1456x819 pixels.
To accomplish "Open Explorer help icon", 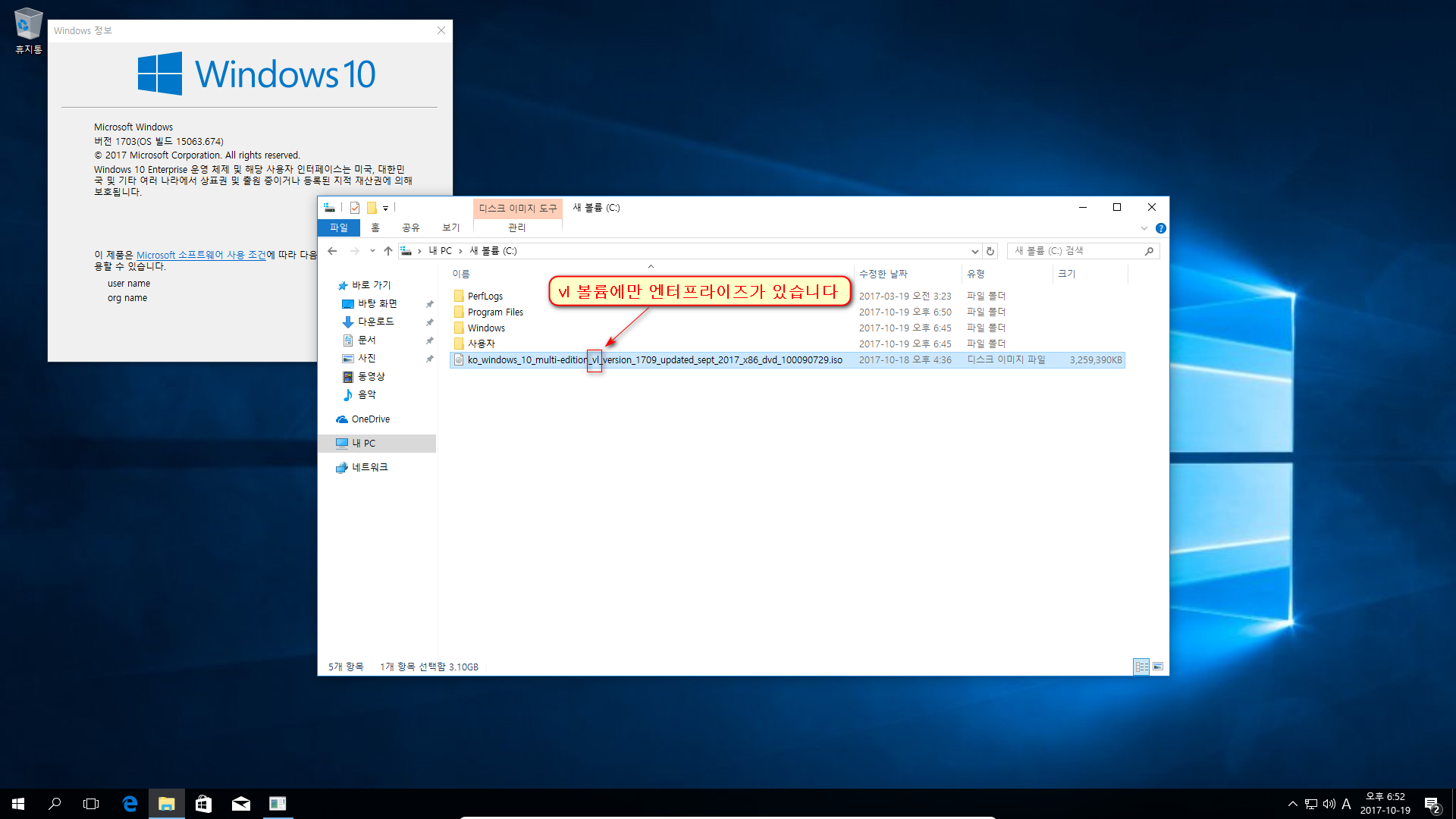I will click(x=1160, y=228).
